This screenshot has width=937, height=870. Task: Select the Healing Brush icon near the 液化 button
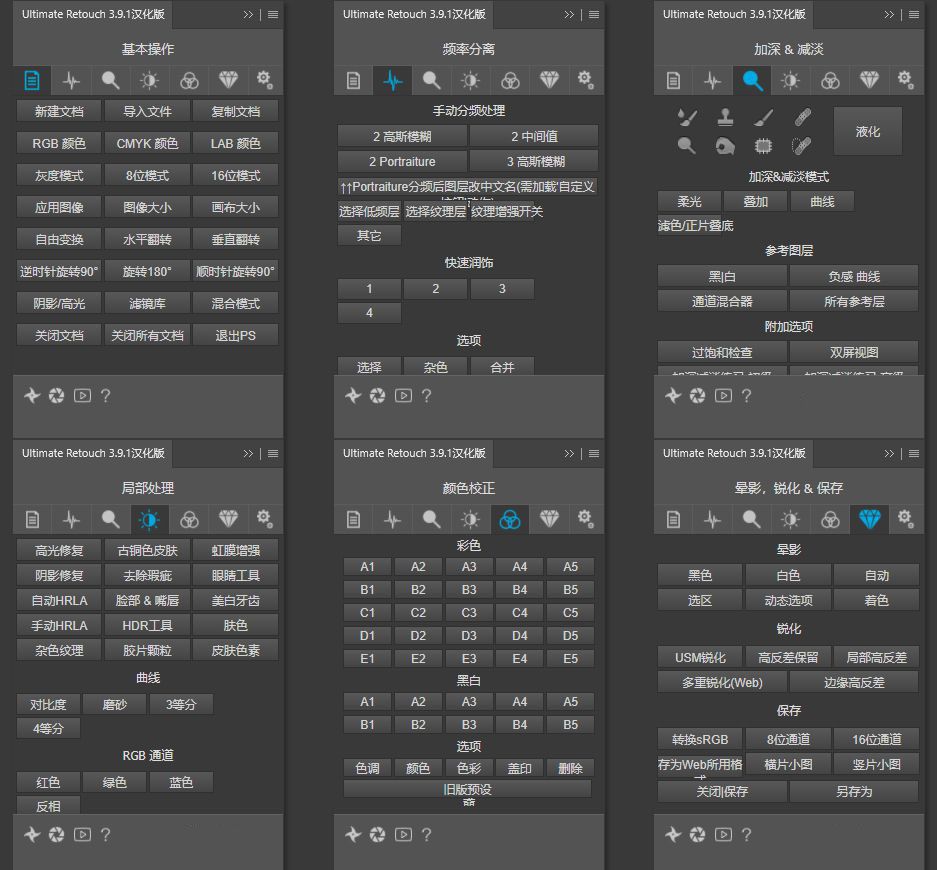[x=800, y=115]
